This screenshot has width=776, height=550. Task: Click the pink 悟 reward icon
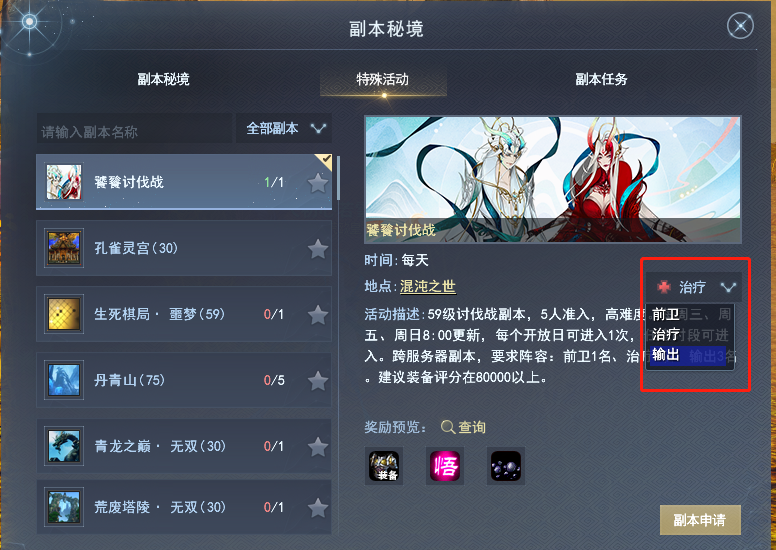point(445,466)
